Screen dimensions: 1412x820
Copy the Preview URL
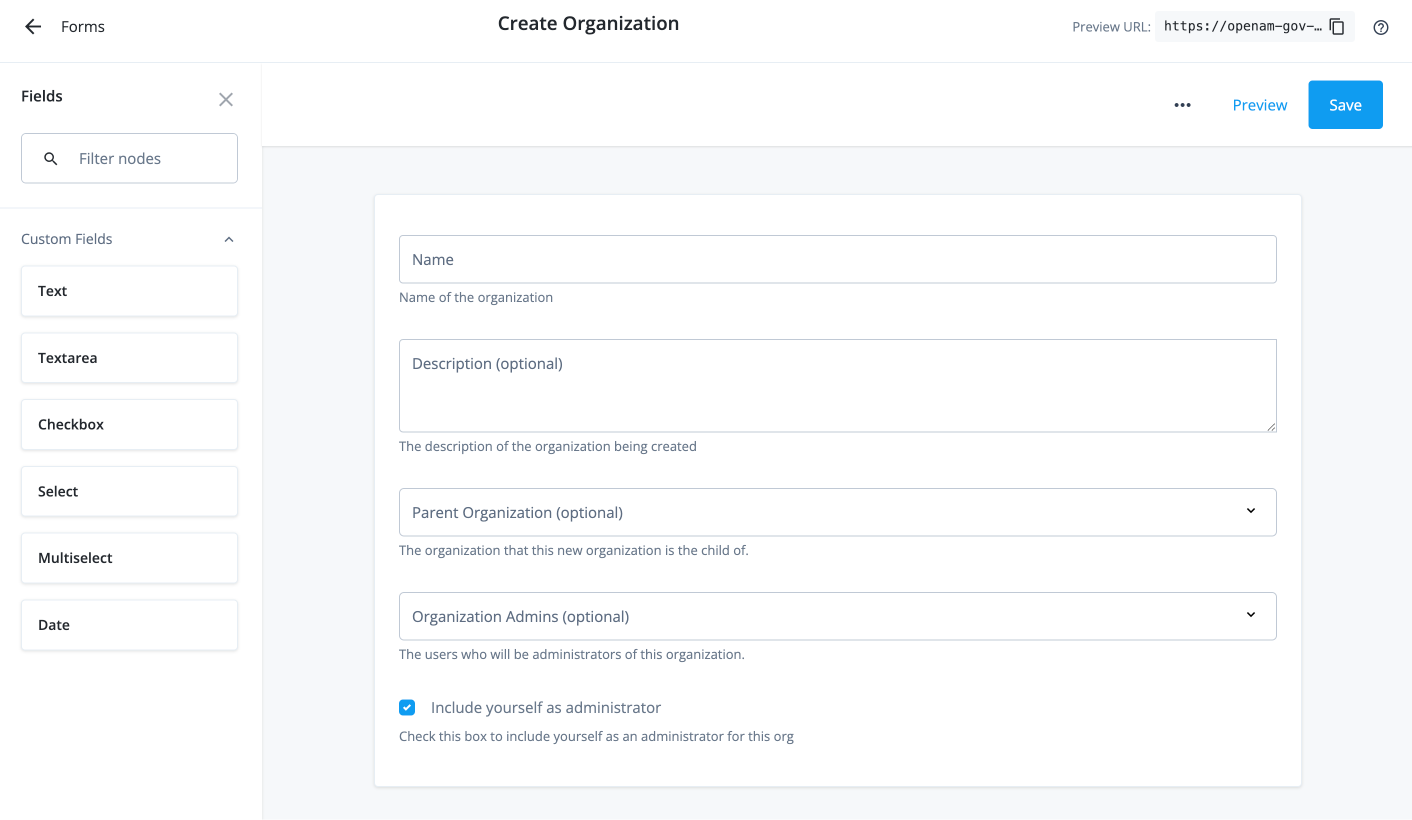tap(1337, 27)
